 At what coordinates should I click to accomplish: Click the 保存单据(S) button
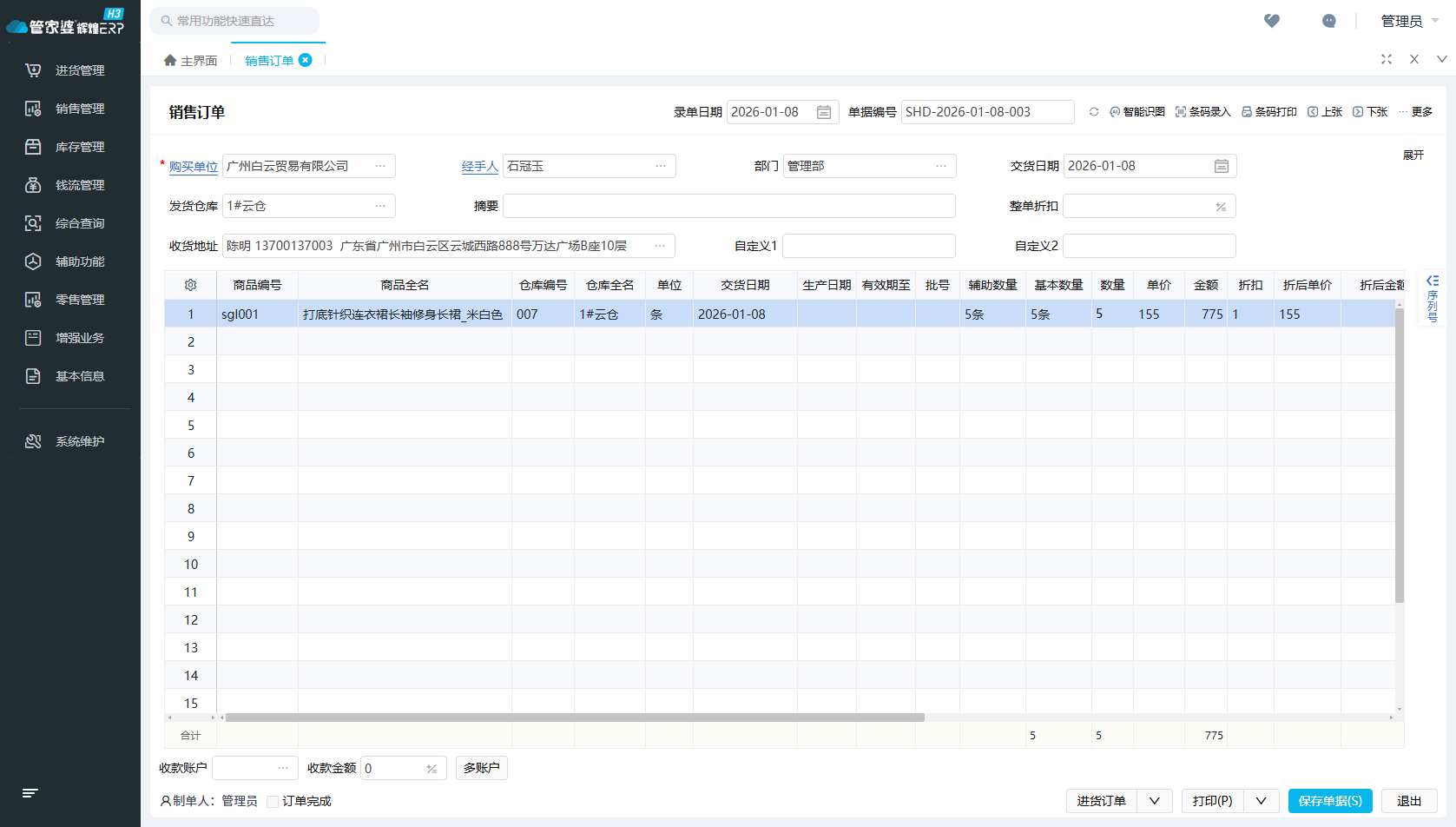click(x=1330, y=801)
